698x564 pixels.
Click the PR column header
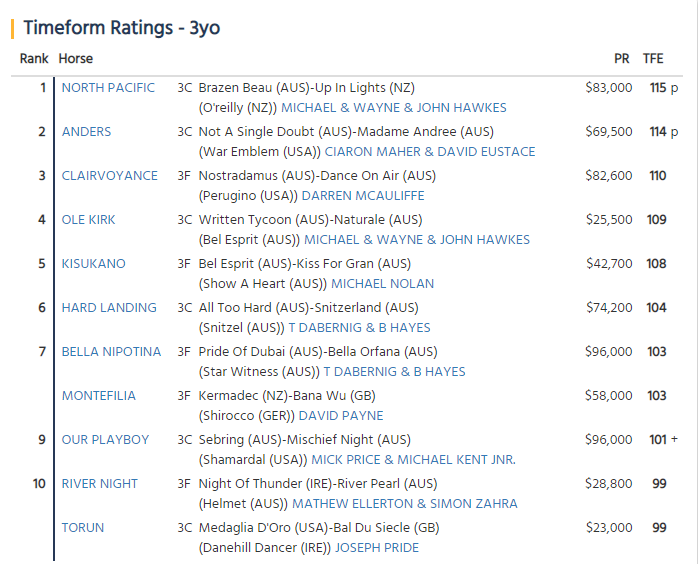622,59
